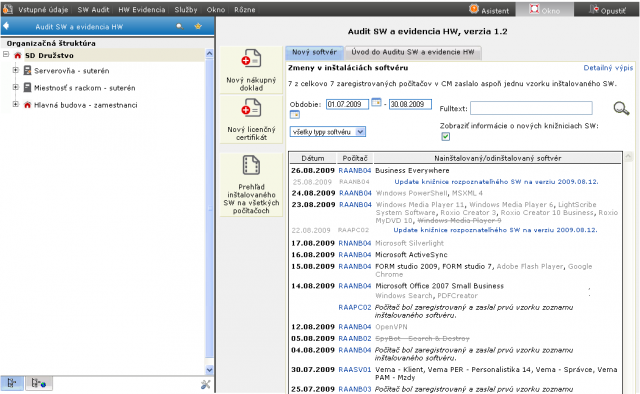Open calendar picker for start date
The width and height of the screenshot is (640, 394).
click(376, 102)
